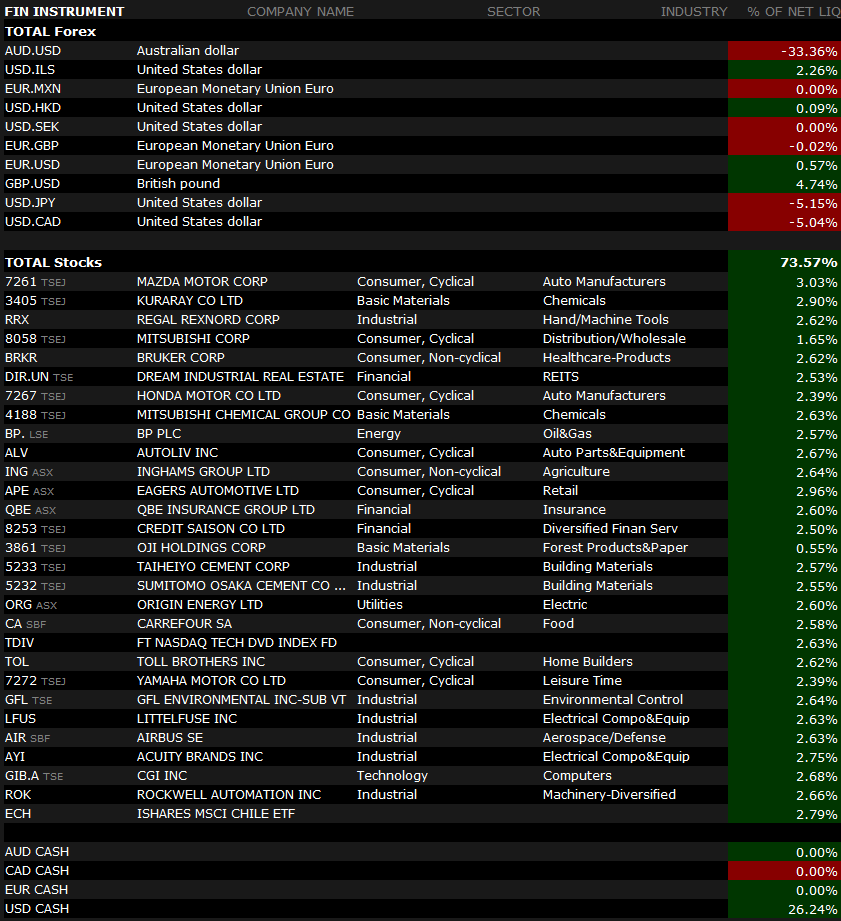Click Auto Parts&Equipment industry cell
The image size is (841, 921).
point(614,453)
